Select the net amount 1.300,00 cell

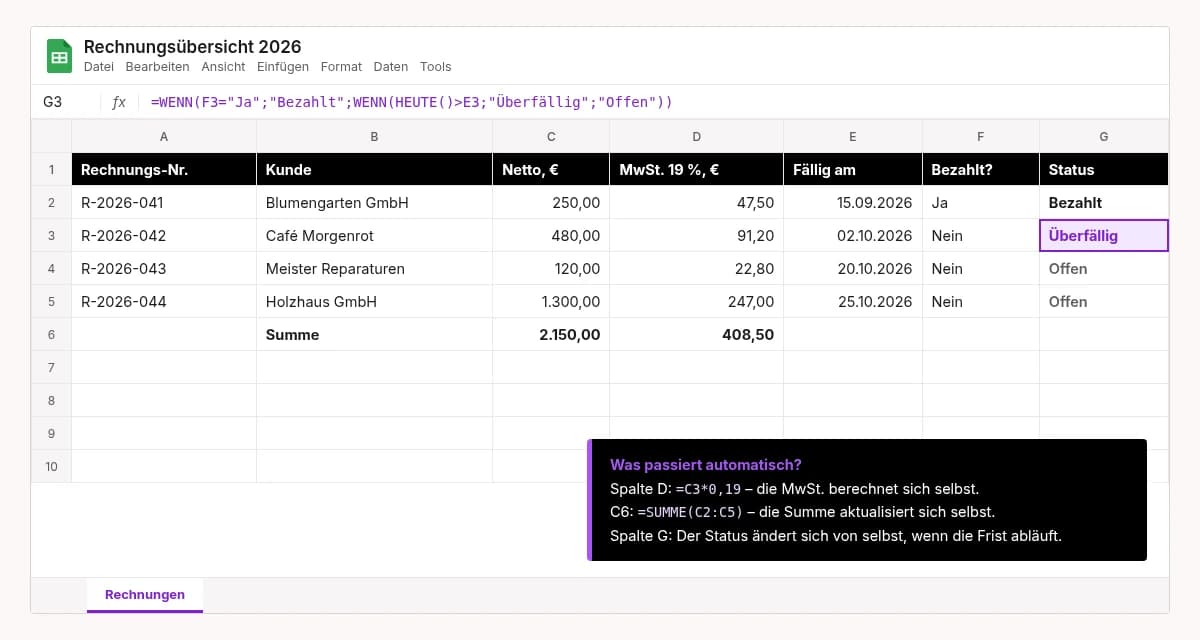coord(551,302)
